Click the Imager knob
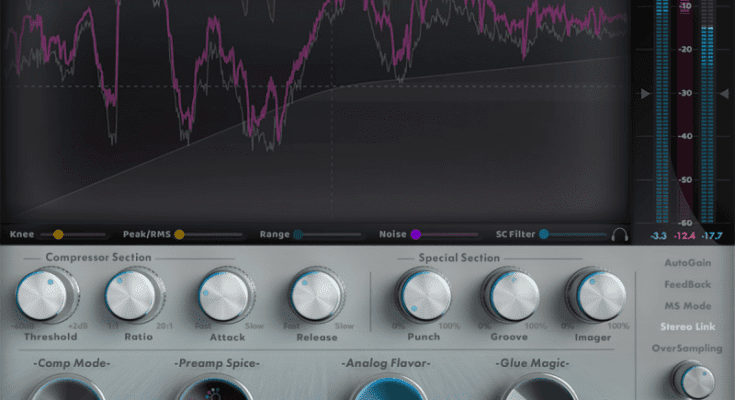This screenshot has width=735, height=400. pyautogui.click(x=596, y=295)
